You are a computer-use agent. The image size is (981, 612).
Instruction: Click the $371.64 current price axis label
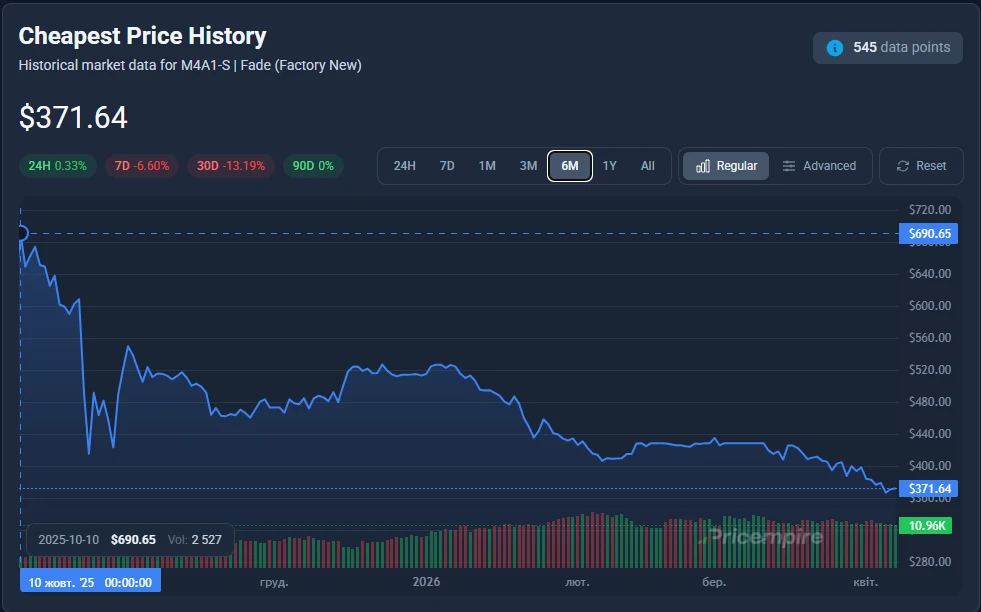(929, 488)
